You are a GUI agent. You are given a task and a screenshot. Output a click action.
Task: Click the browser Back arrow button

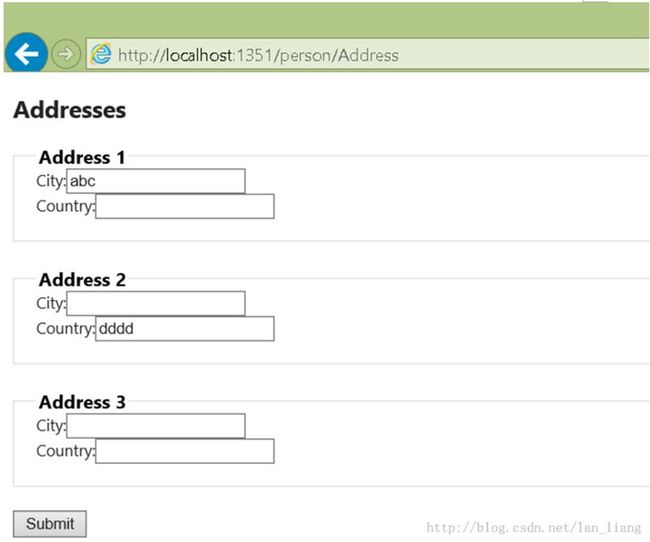26,53
